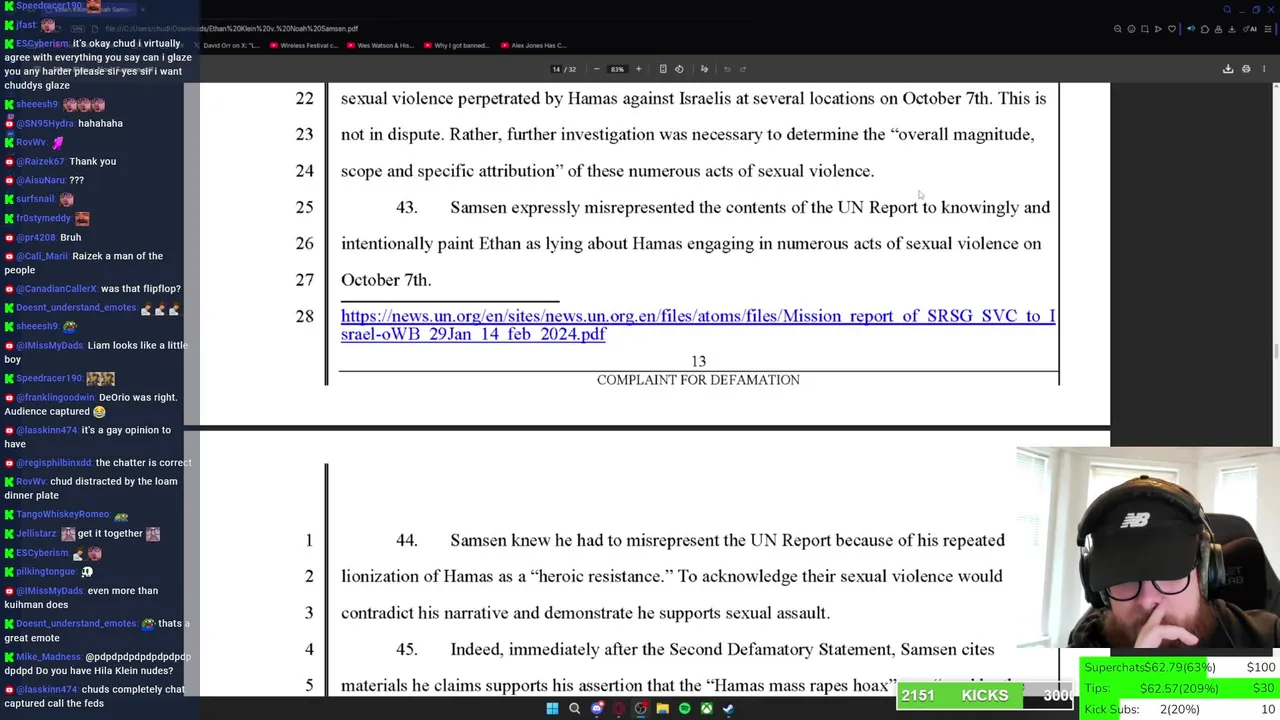Click the fit to page icon
1280x720 pixels.
(663, 69)
